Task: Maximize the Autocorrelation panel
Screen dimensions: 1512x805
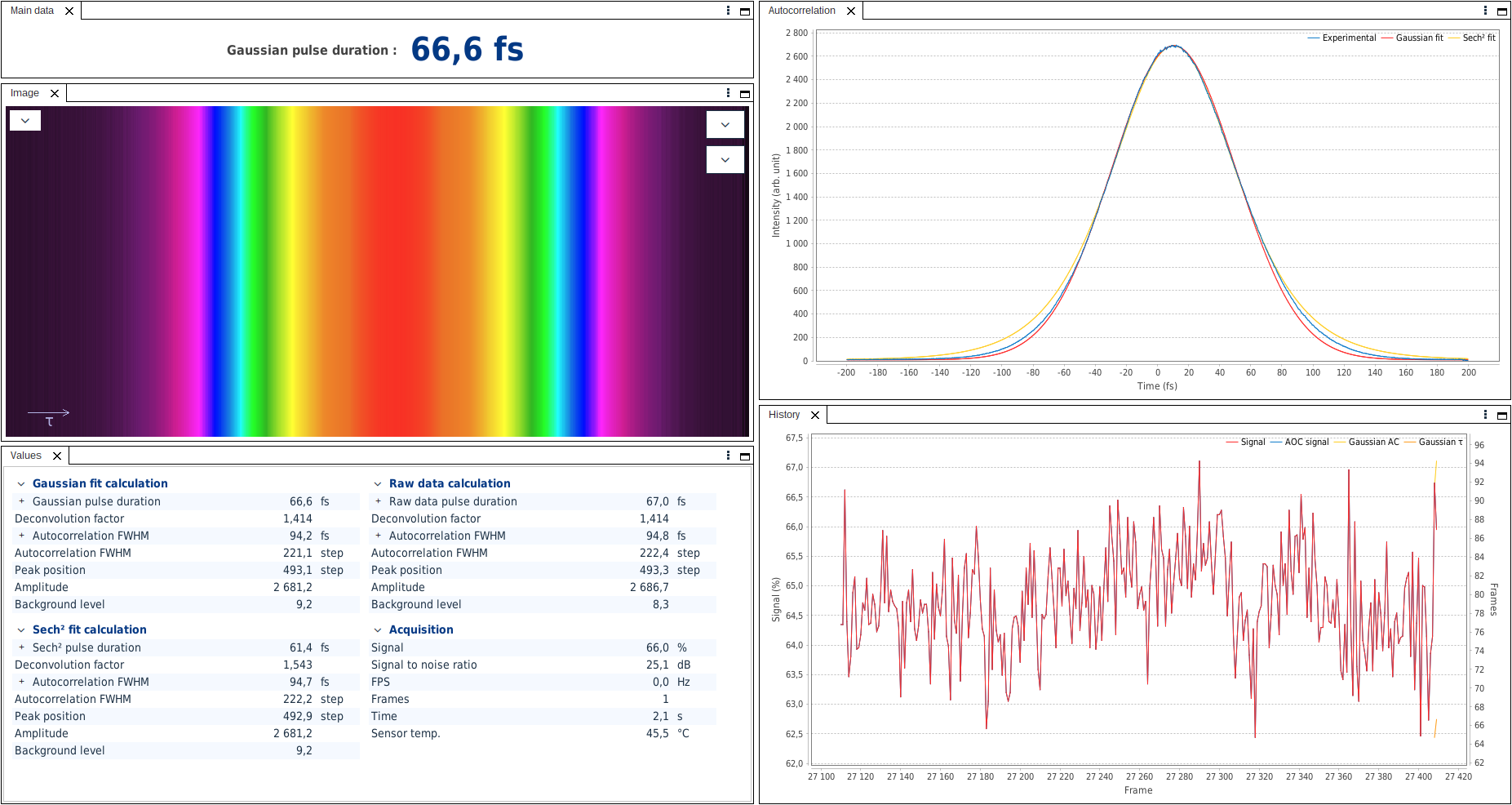Action: 1501,11
